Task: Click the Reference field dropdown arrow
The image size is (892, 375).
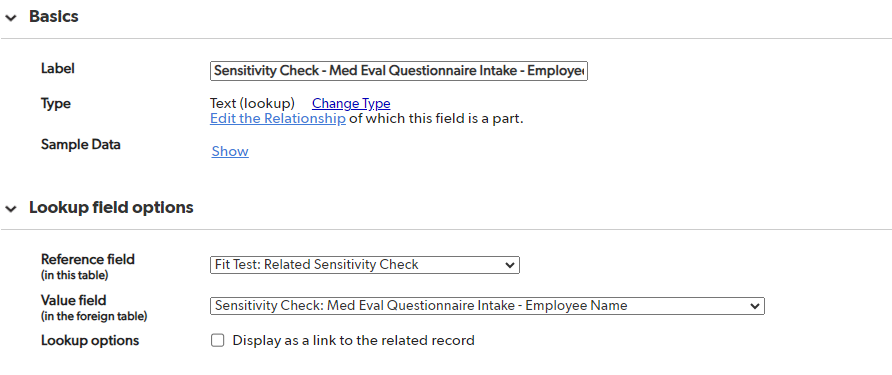Action: click(510, 265)
